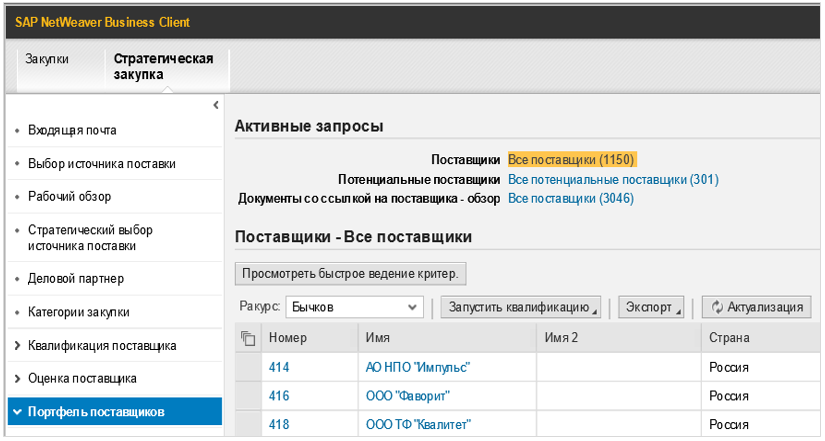The height and width of the screenshot is (441, 825).
Task: Select the row for supplier 414
Action: click(x=248, y=367)
